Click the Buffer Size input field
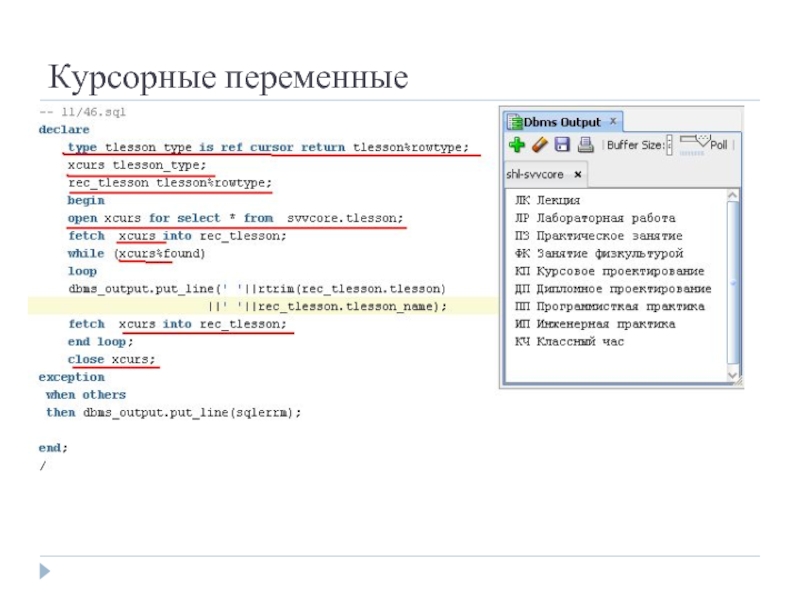This screenshot has height=600, width=800. 669,145
